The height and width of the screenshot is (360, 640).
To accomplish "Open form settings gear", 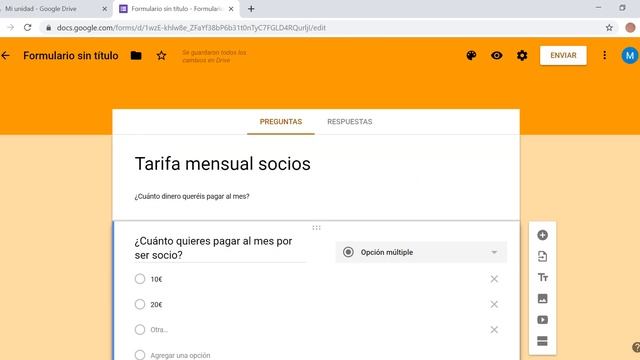I will click(522, 56).
